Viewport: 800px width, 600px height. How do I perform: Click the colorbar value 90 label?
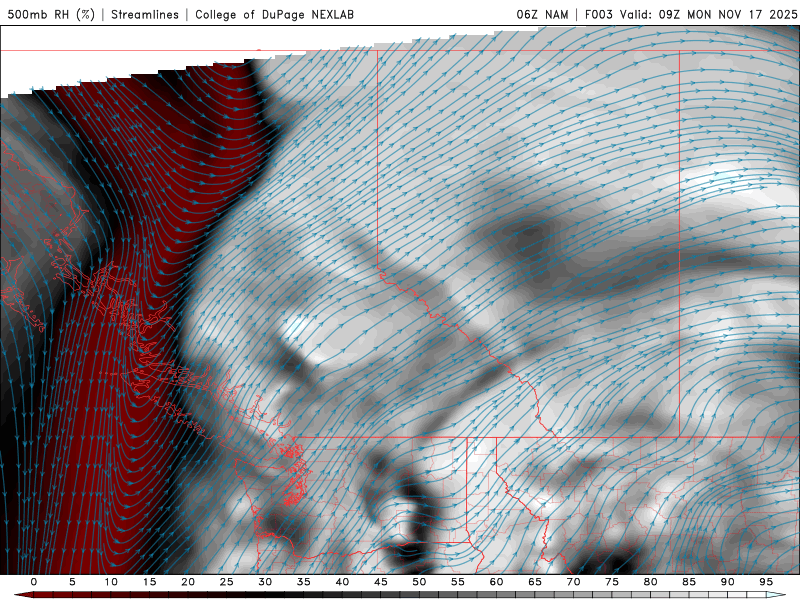pyautogui.click(x=727, y=582)
